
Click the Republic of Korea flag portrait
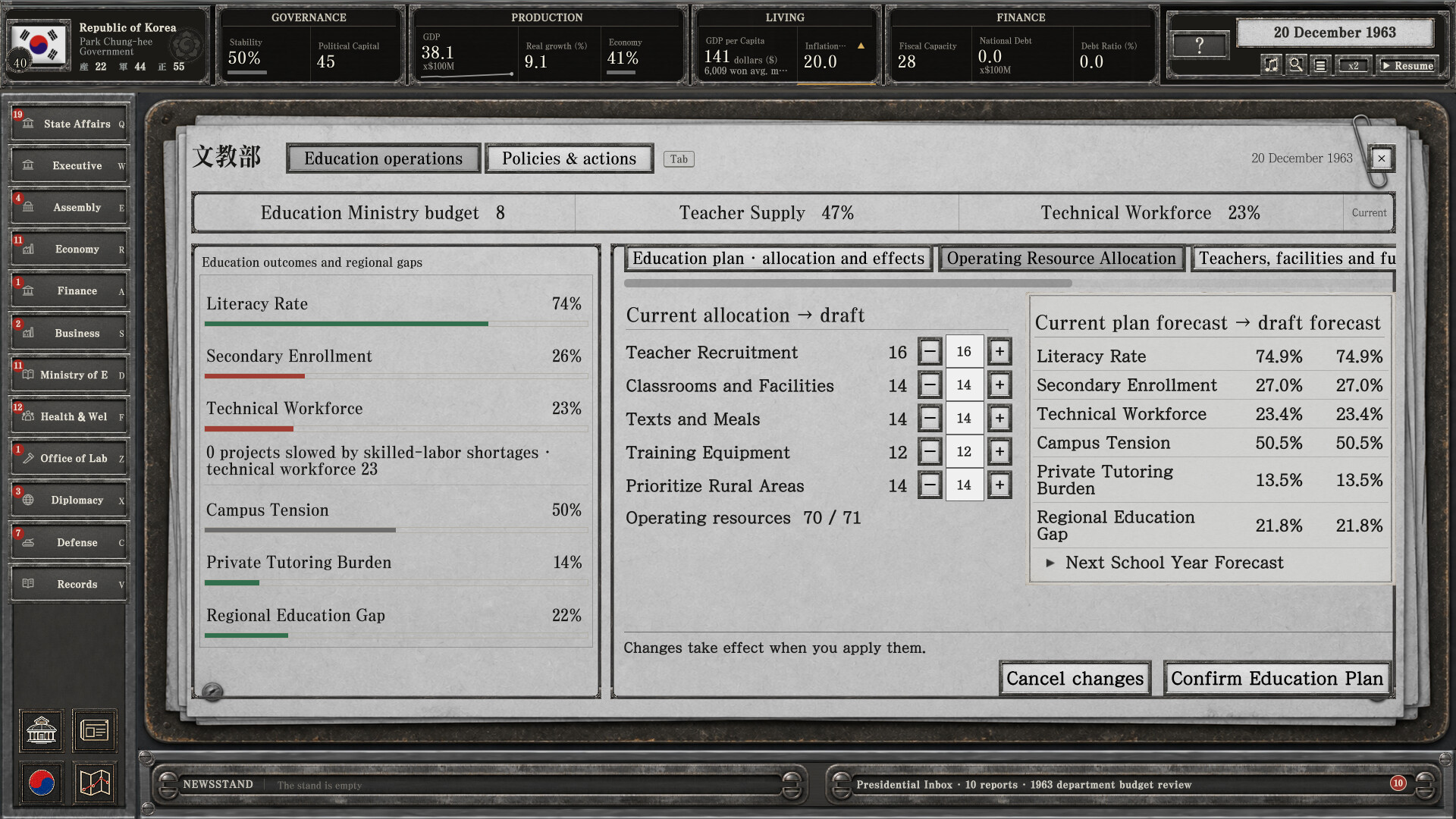pyautogui.click(x=39, y=45)
